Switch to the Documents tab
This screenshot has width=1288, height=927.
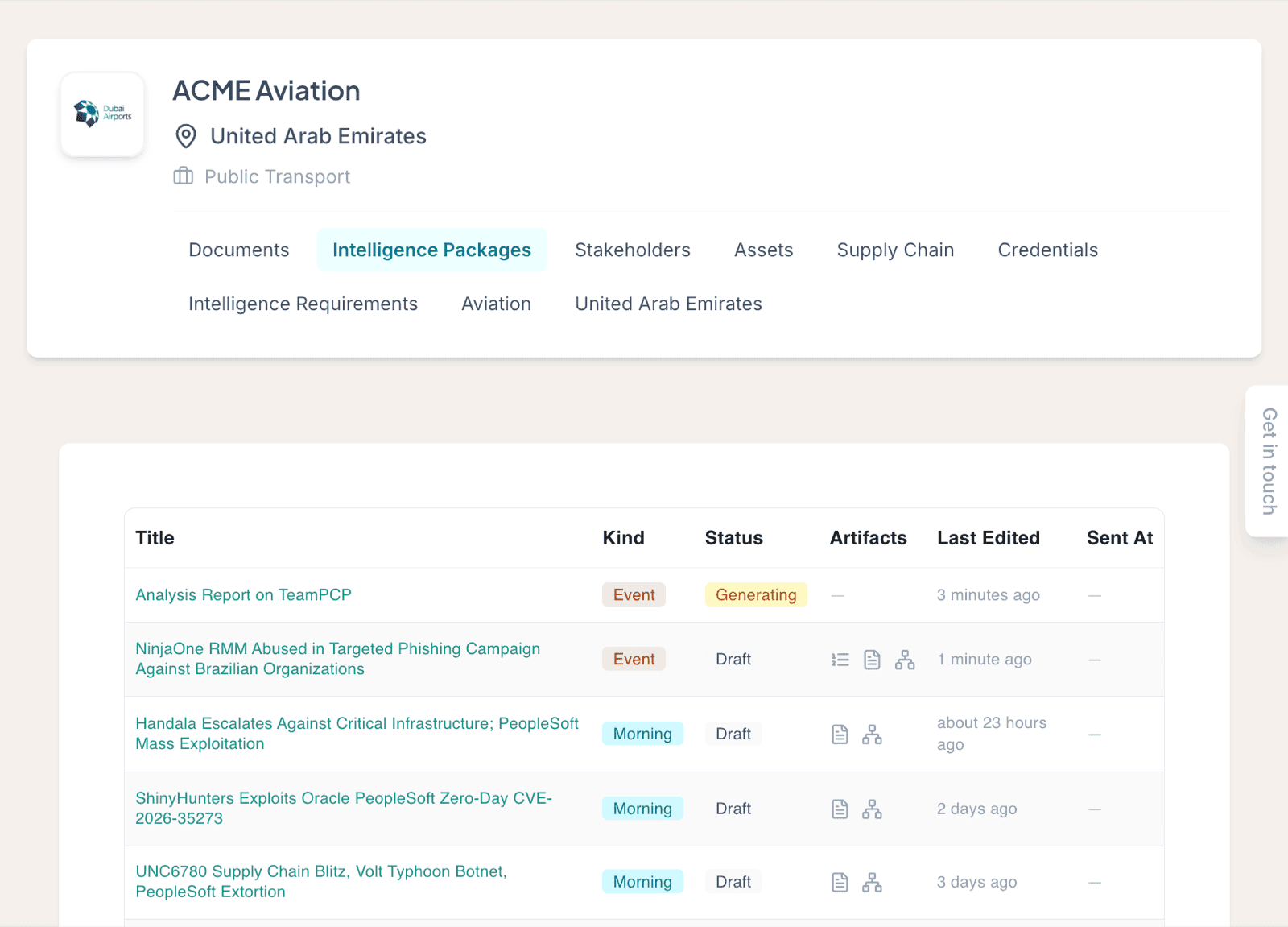(239, 250)
